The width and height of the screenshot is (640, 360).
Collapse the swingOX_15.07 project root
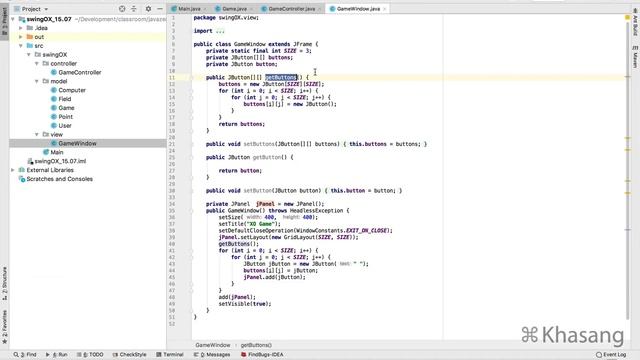pos(13,19)
